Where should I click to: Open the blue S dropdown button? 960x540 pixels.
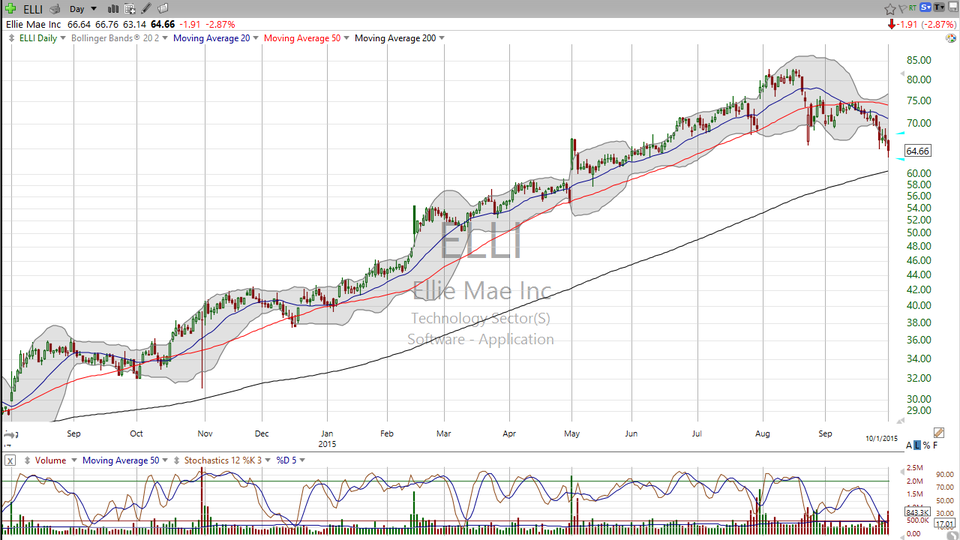pyautogui.click(x=925, y=8)
